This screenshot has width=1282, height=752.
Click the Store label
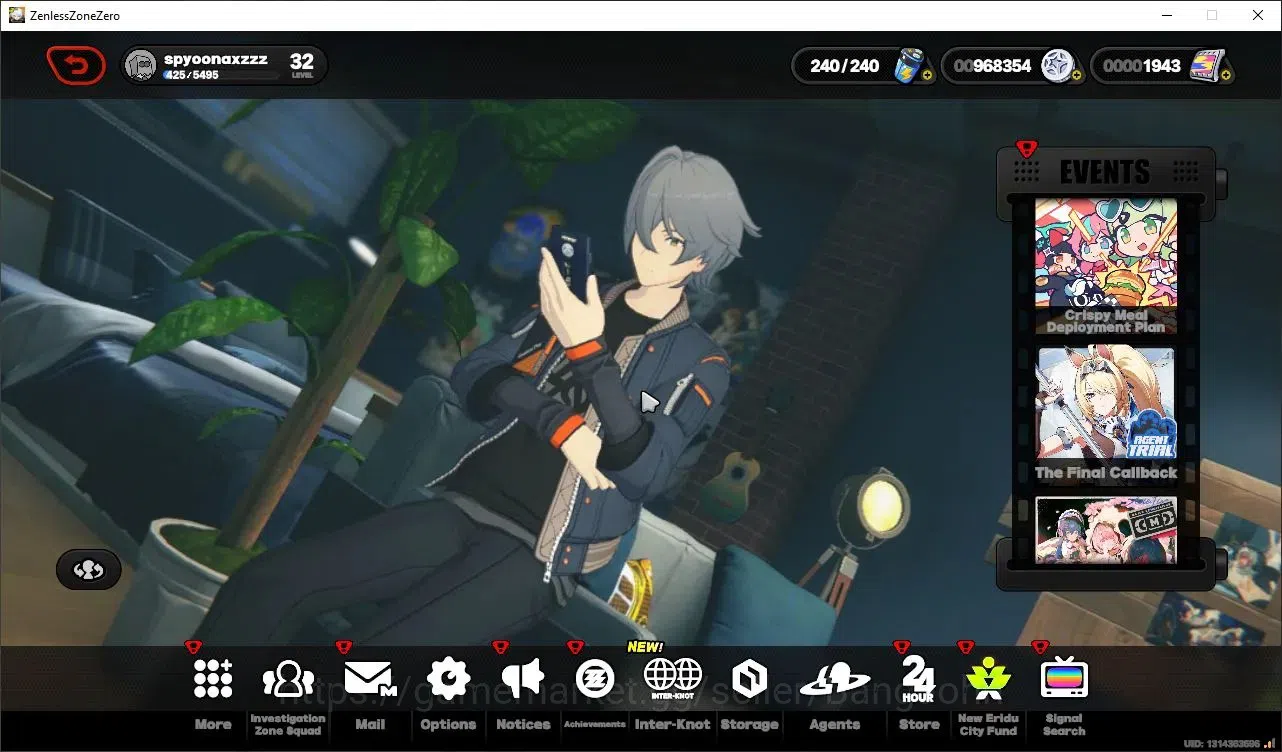click(919, 724)
